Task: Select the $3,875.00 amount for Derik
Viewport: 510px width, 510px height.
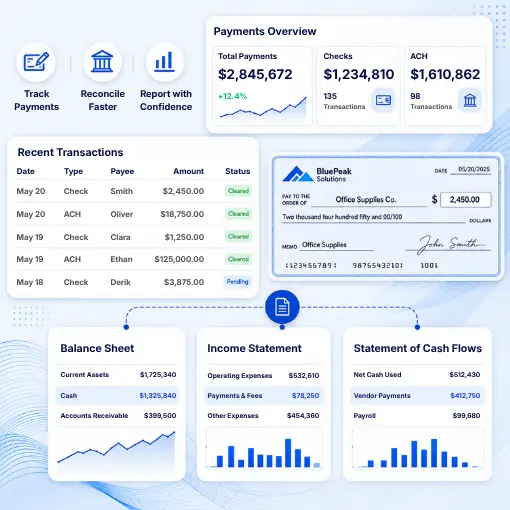Action: 184,282
